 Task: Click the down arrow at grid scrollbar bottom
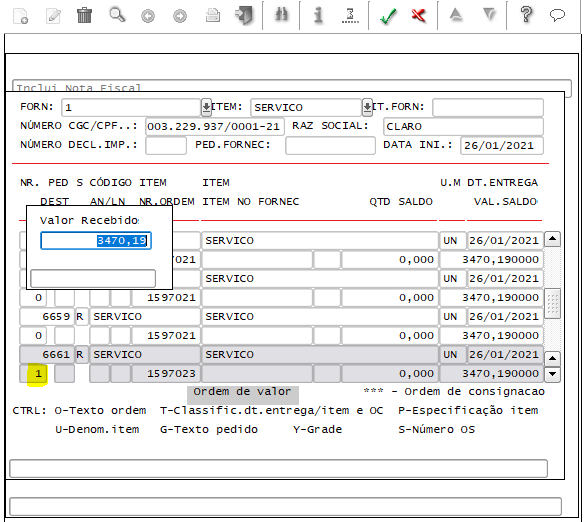(553, 373)
